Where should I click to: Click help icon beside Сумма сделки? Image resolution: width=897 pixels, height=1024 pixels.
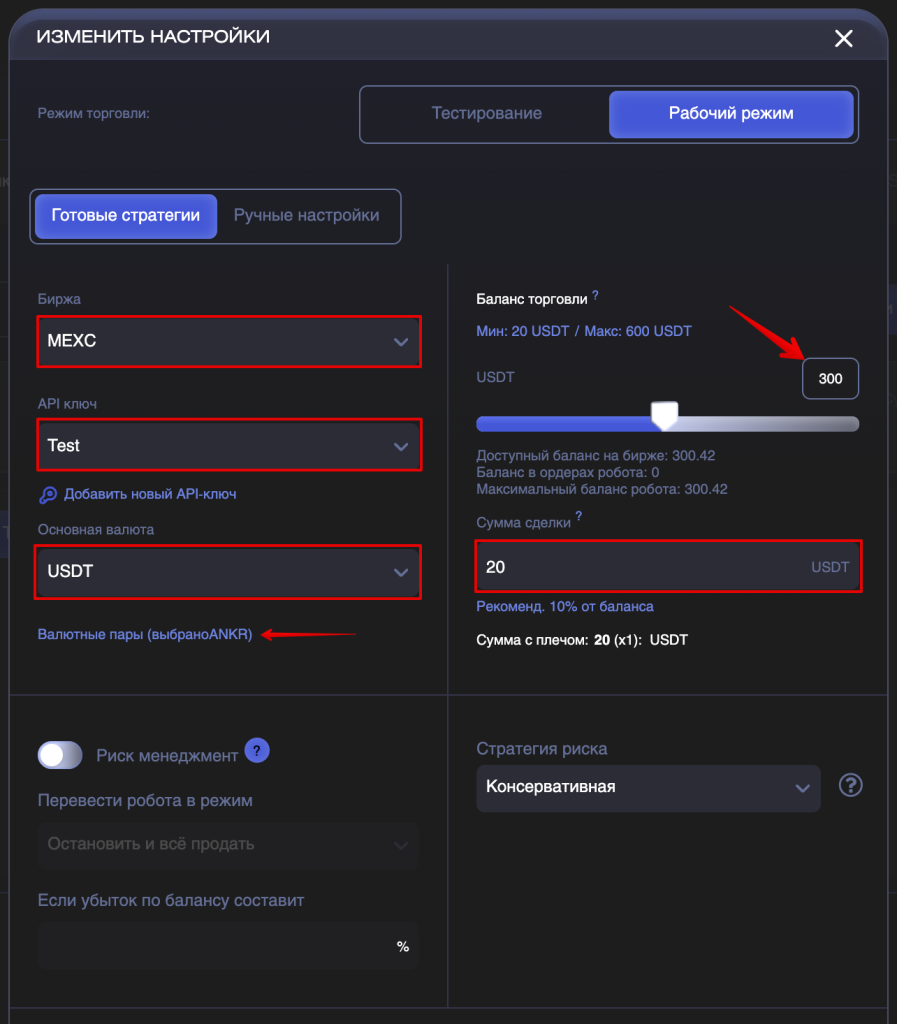(578, 516)
